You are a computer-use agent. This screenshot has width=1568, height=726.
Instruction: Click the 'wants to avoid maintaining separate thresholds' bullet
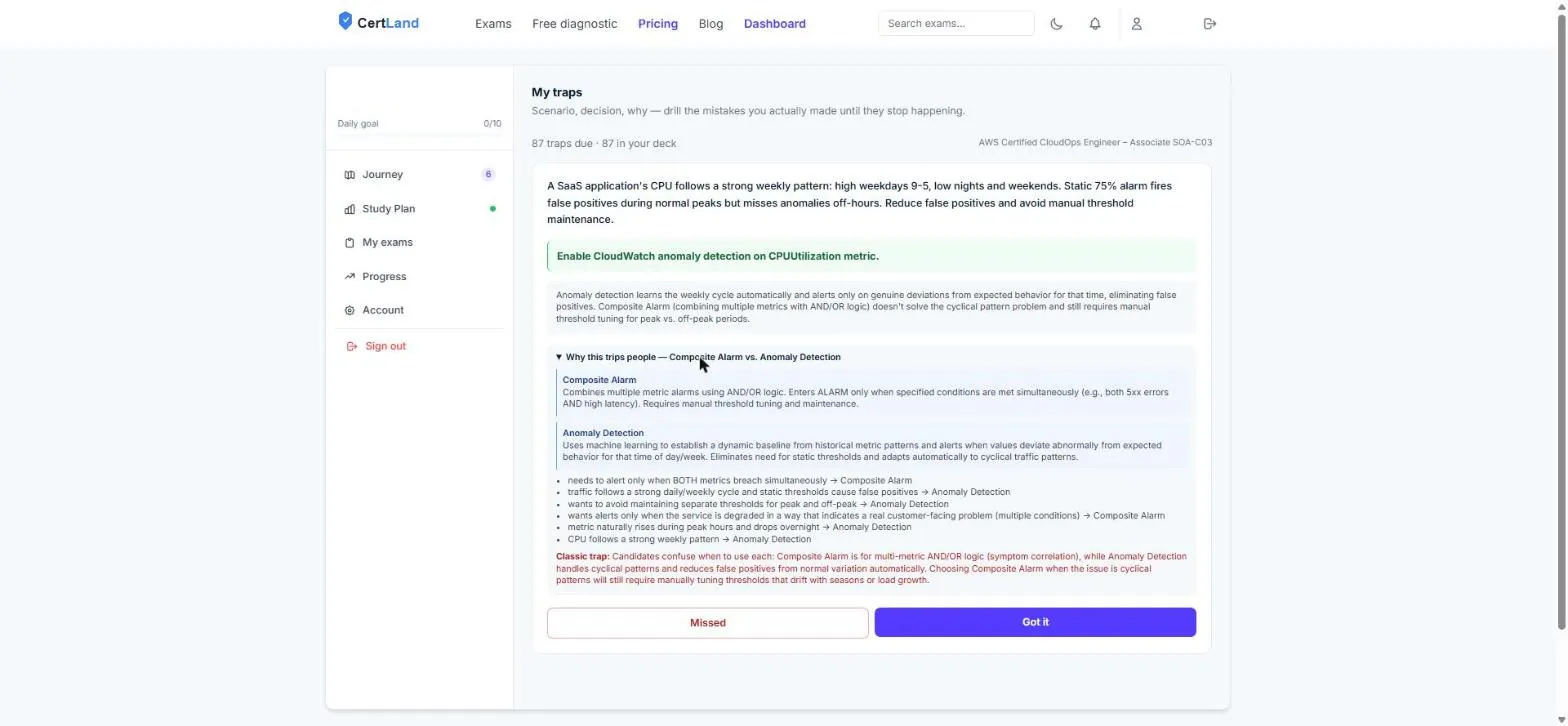(758, 505)
